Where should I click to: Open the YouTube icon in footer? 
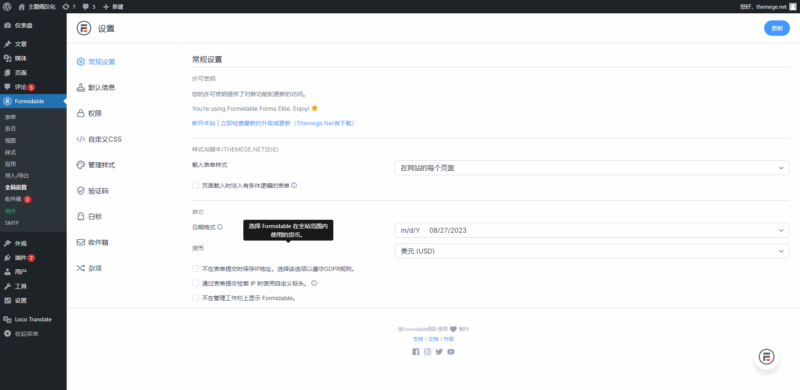pyautogui.click(x=451, y=351)
